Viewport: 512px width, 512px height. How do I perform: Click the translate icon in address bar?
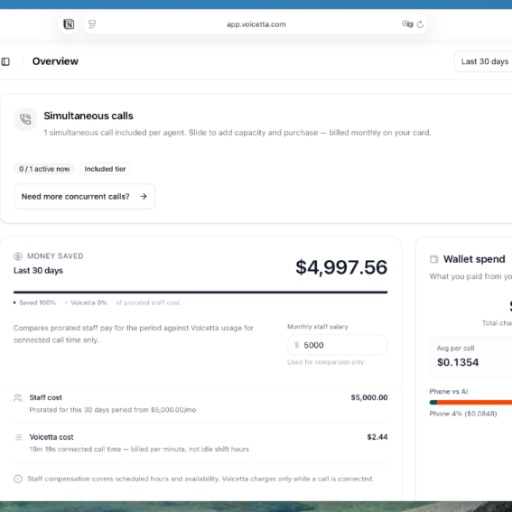407,24
